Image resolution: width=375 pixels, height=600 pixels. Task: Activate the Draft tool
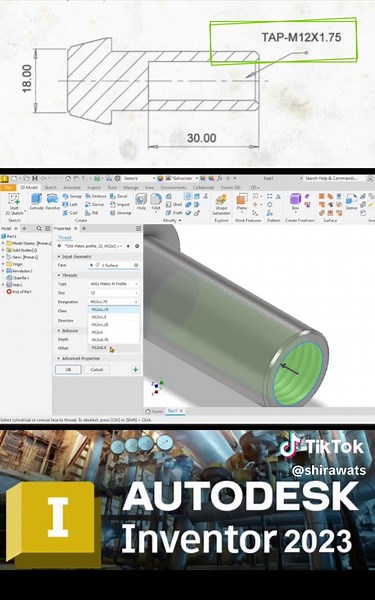[x=174, y=213]
